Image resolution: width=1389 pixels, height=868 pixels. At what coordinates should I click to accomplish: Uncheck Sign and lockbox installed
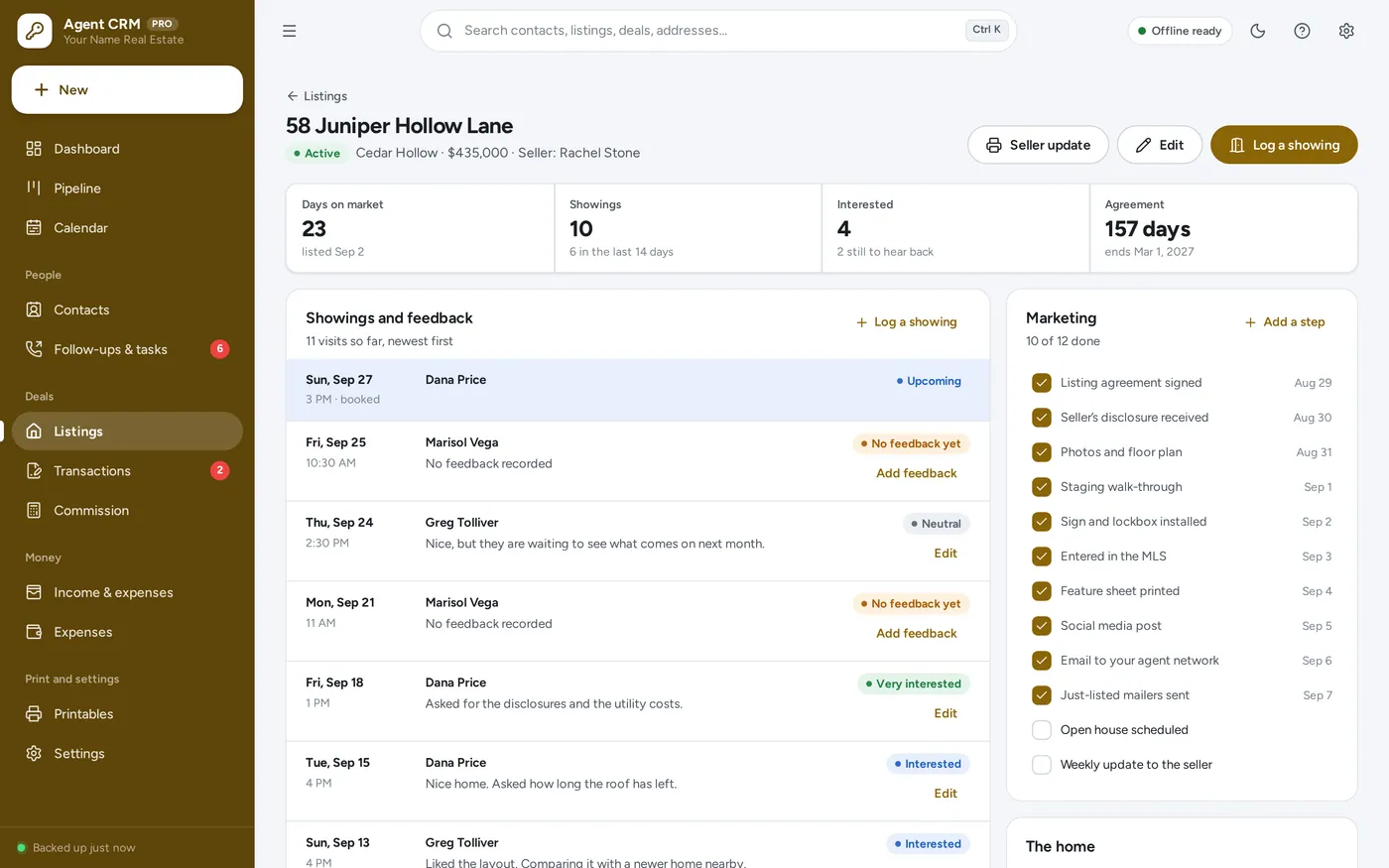point(1042,522)
